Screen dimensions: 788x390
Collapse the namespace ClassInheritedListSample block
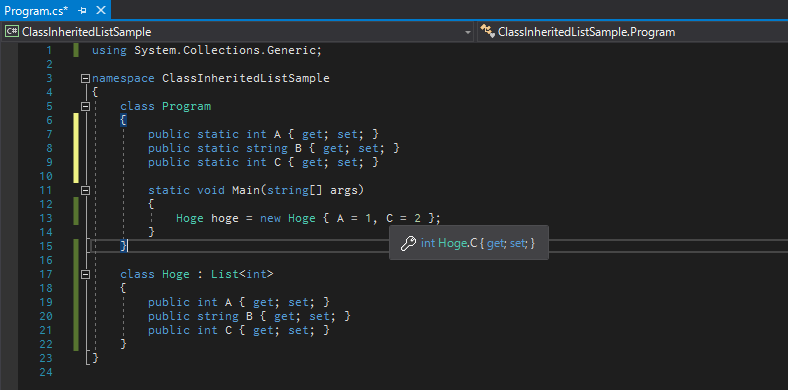[x=85, y=78]
